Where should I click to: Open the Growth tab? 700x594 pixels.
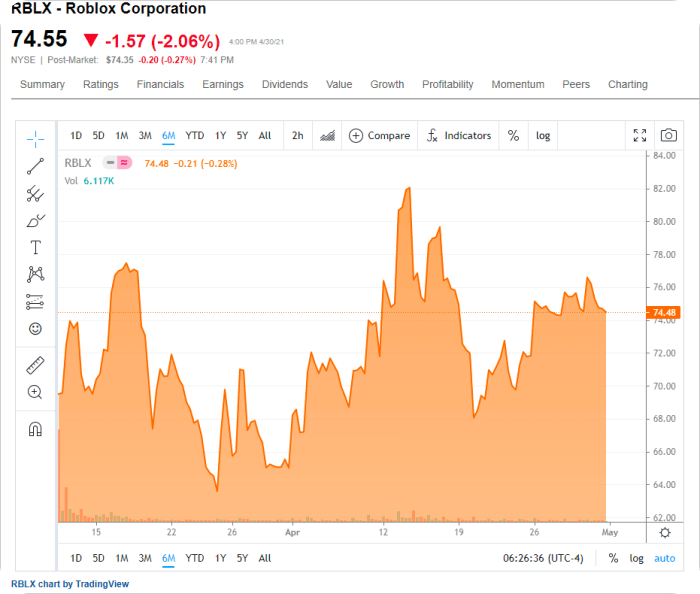pyautogui.click(x=387, y=85)
